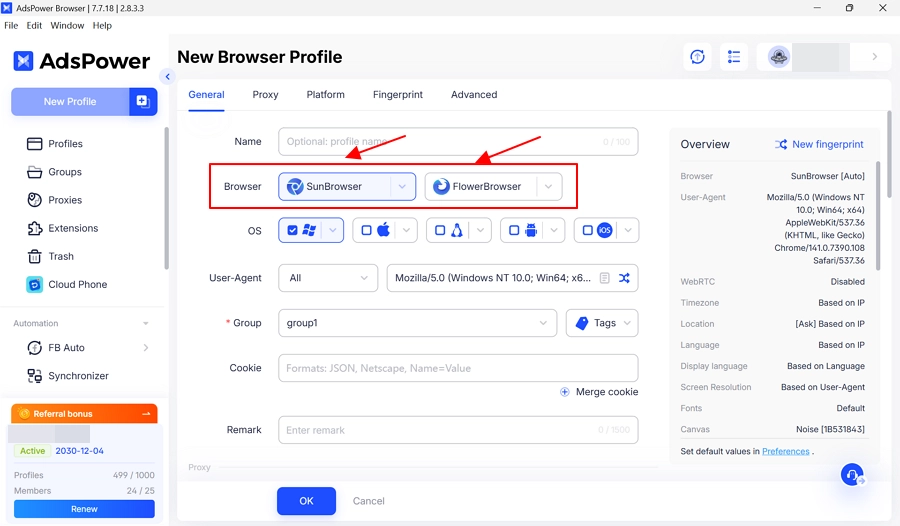Open the File menu
The image size is (900, 526).
coord(11,25)
